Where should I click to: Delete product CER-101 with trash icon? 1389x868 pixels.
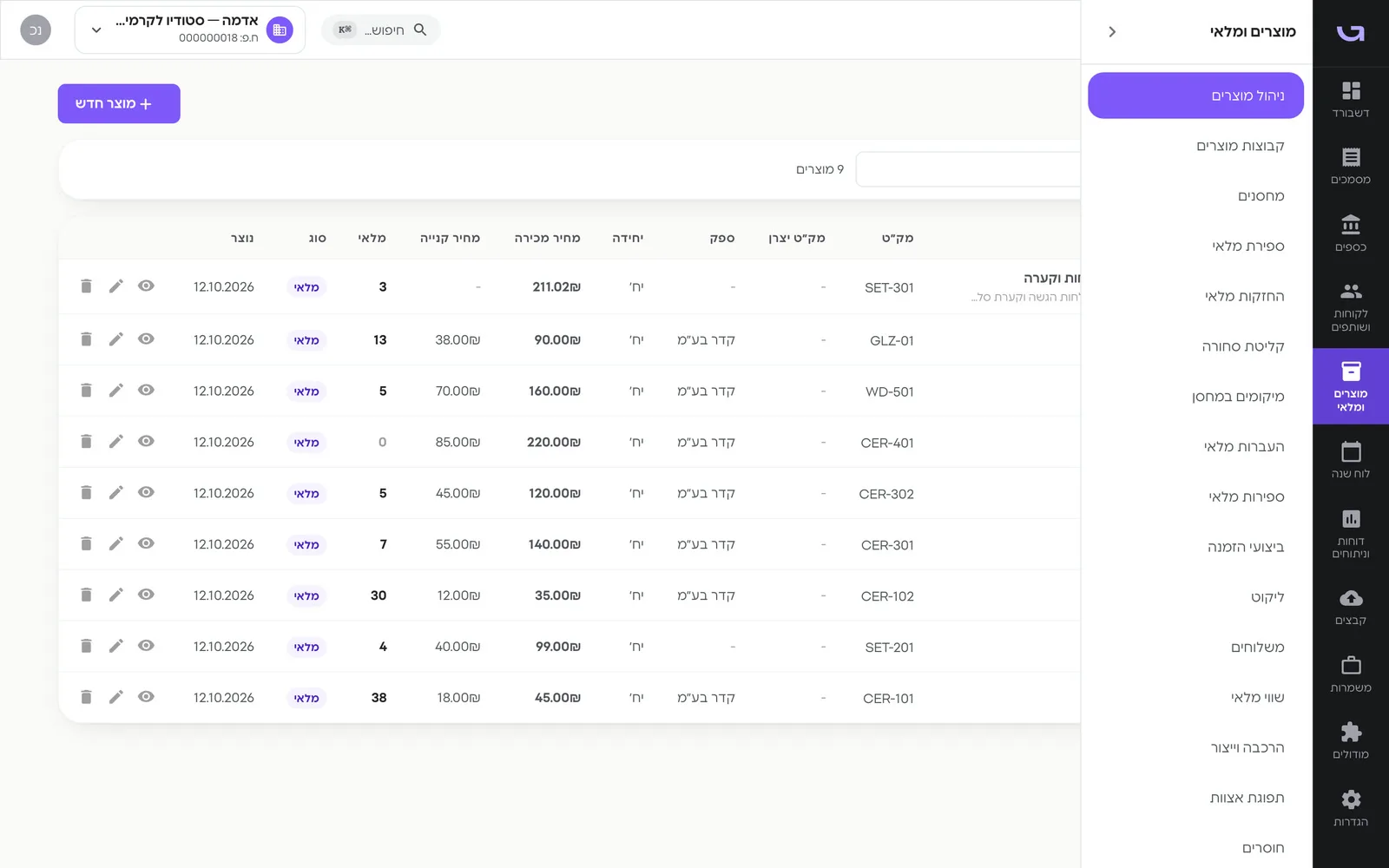tap(86, 697)
